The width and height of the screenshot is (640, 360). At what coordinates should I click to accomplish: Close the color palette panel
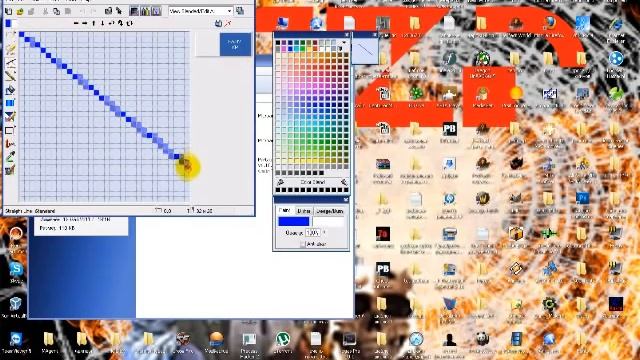pyautogui.click(x=347, y=35)
